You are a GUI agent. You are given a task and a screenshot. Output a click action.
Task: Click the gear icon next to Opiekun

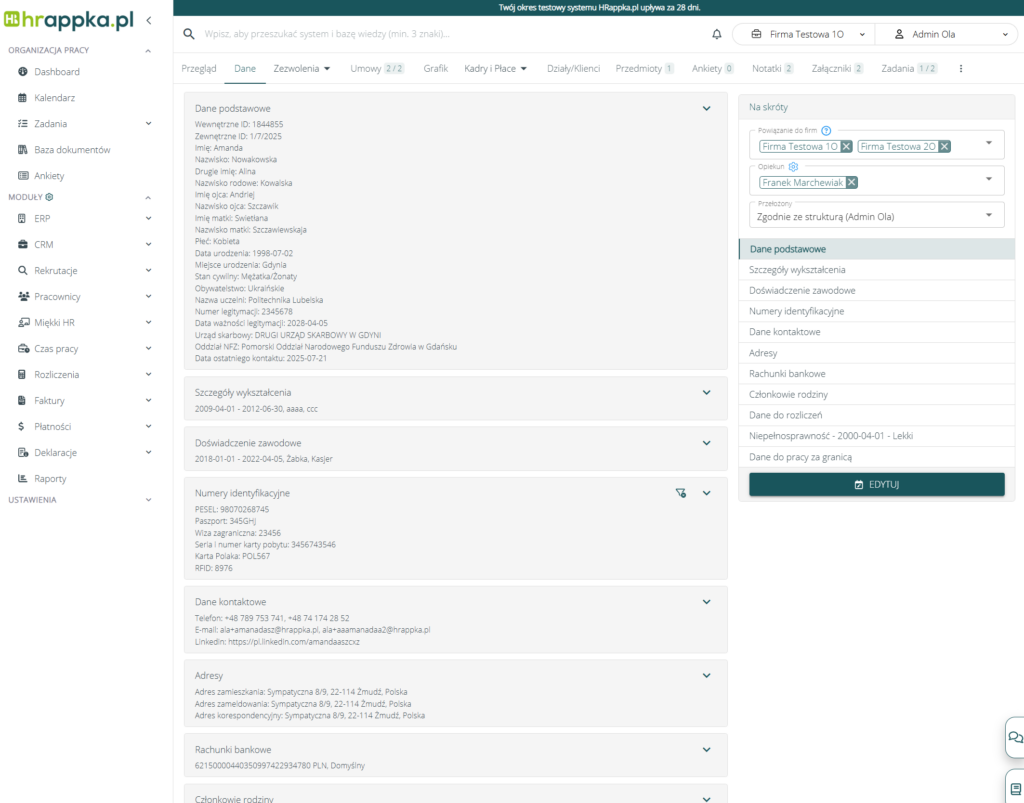click(x=793, y=167)
